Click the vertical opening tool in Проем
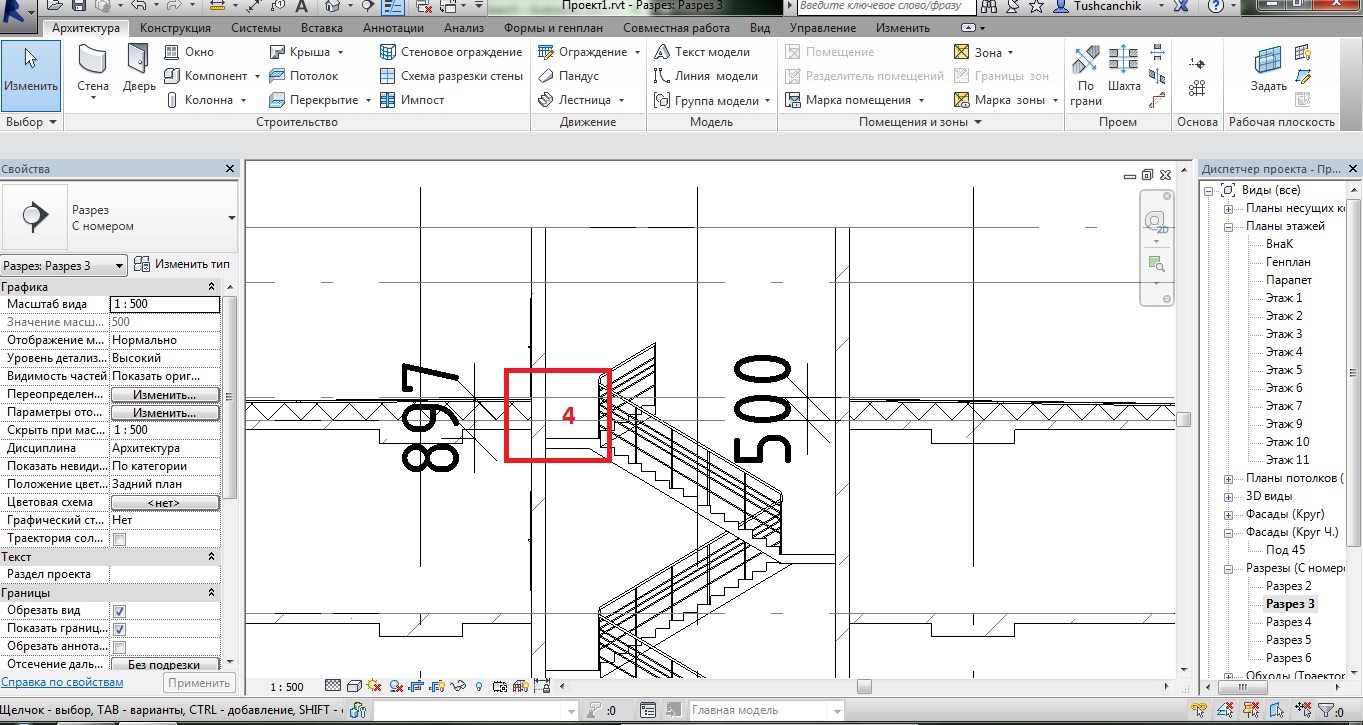 [1158, 76]
